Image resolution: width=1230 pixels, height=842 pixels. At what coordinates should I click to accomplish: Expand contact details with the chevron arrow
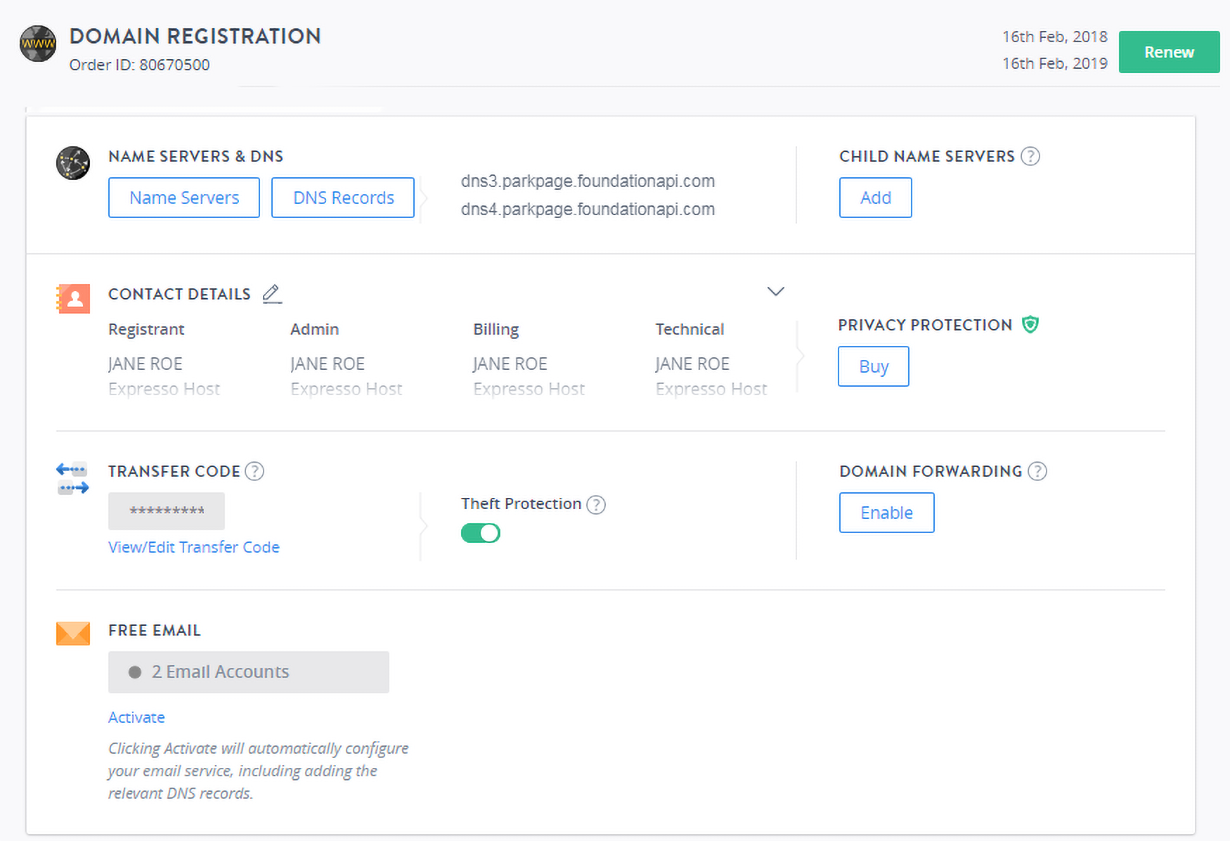775,292
